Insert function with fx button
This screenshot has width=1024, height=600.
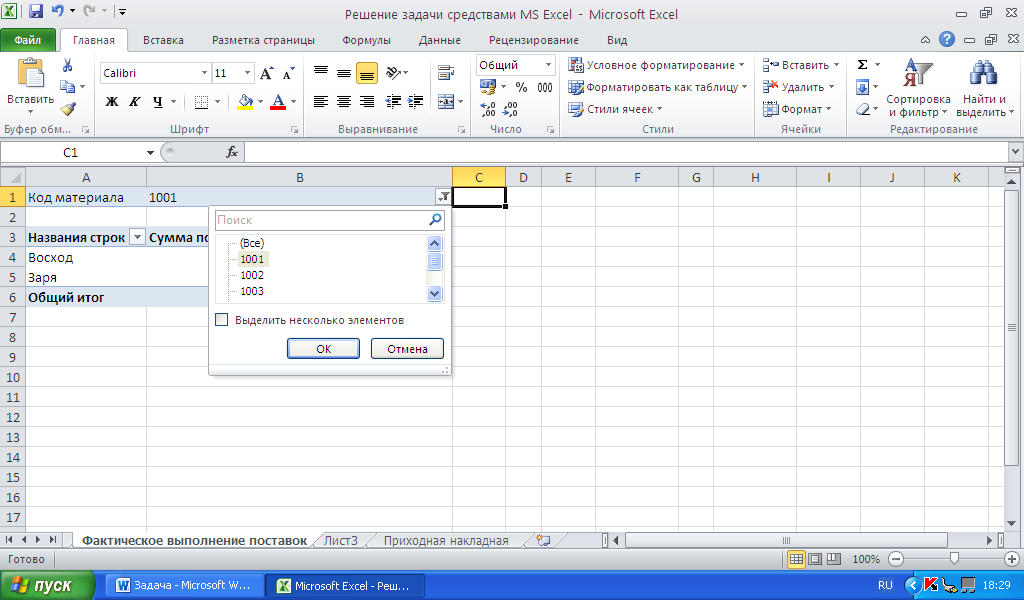232,152
